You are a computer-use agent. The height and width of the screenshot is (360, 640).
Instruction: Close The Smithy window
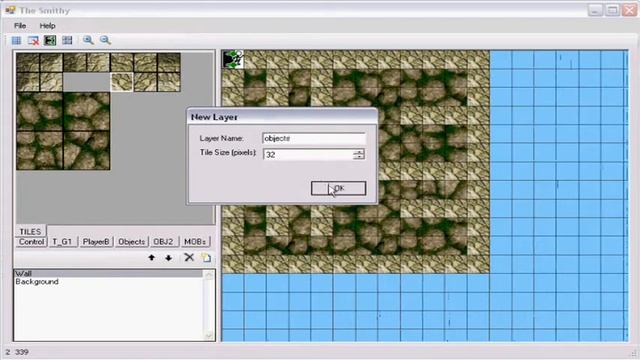tap(629, 10)
